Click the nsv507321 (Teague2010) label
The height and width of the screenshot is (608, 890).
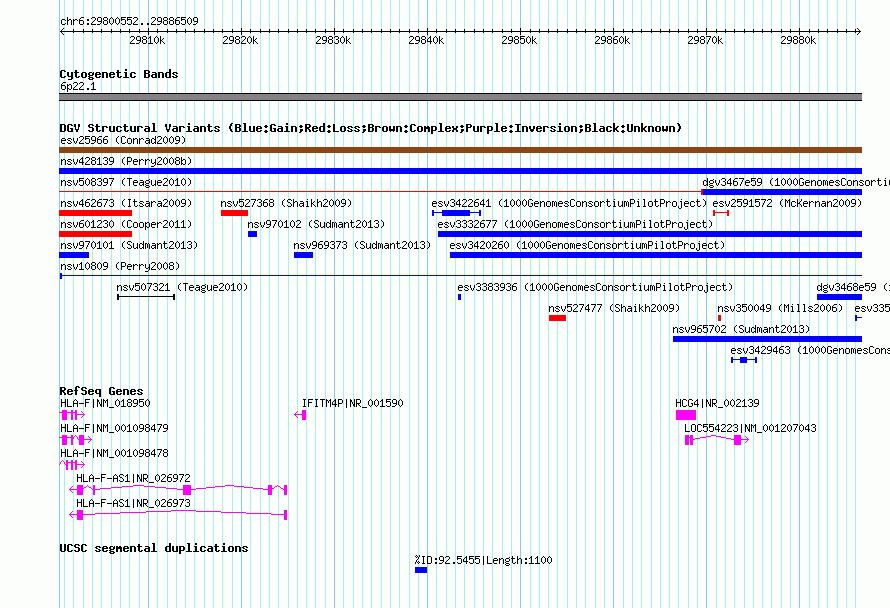tap(182, 287)
